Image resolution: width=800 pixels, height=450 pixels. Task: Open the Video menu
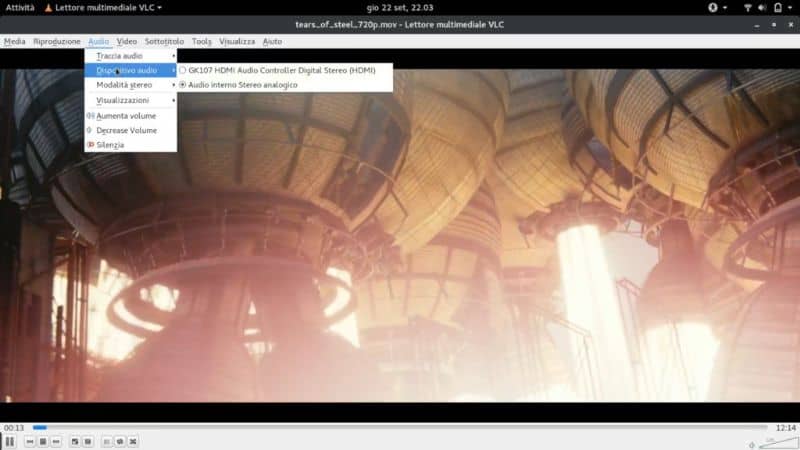127,41
